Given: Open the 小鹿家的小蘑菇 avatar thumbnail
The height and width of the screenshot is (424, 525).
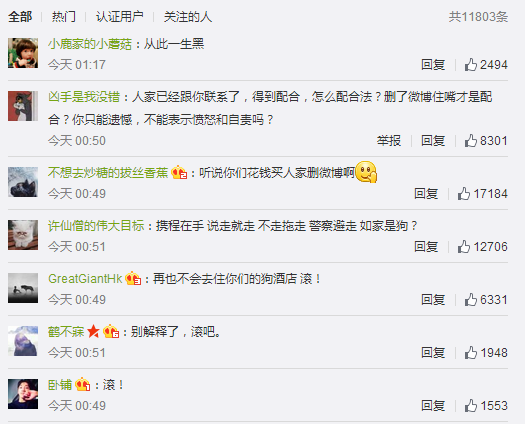Looking at the screenshot, I should tap(23, 53).
